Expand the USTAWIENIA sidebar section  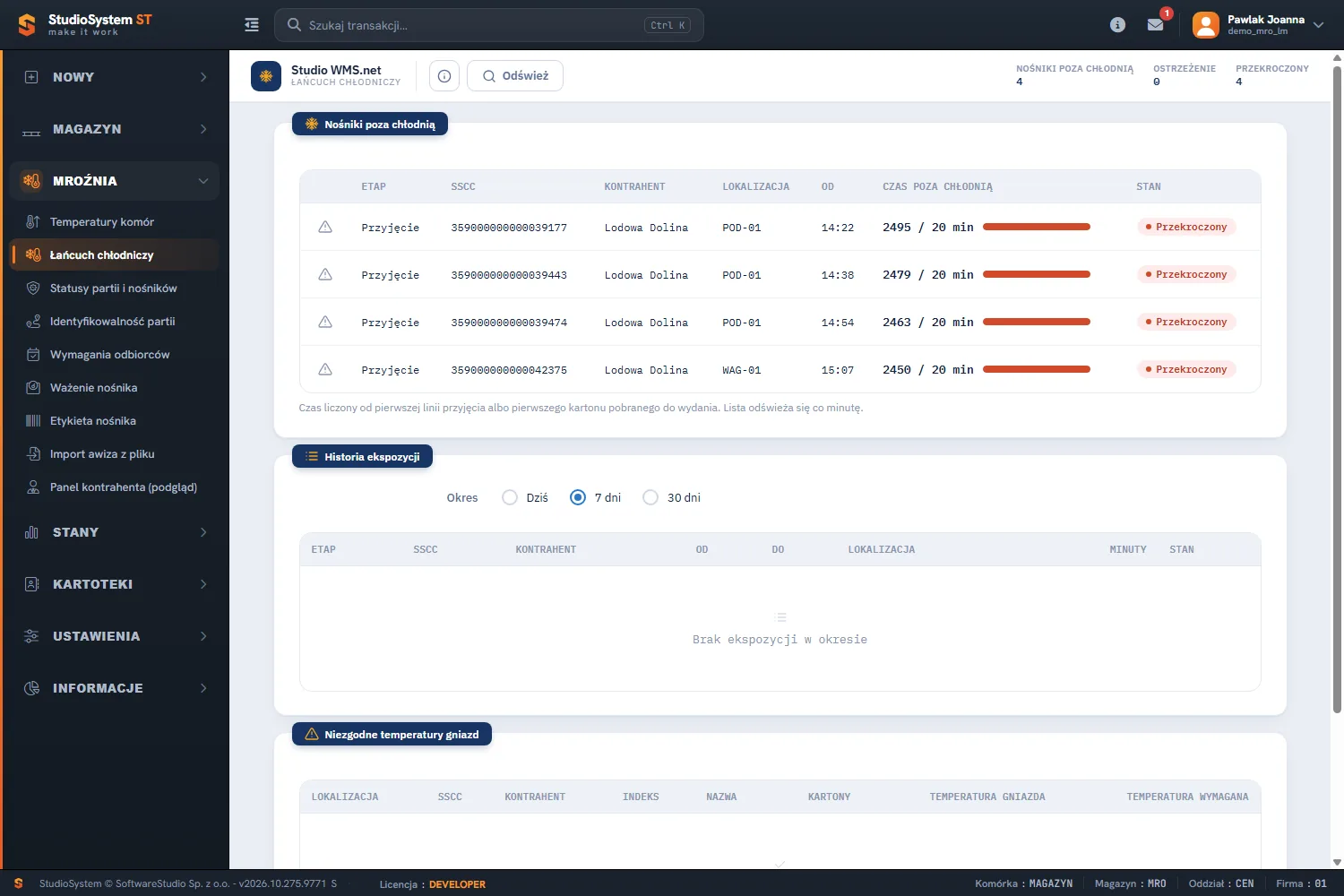tap(115, 636)
